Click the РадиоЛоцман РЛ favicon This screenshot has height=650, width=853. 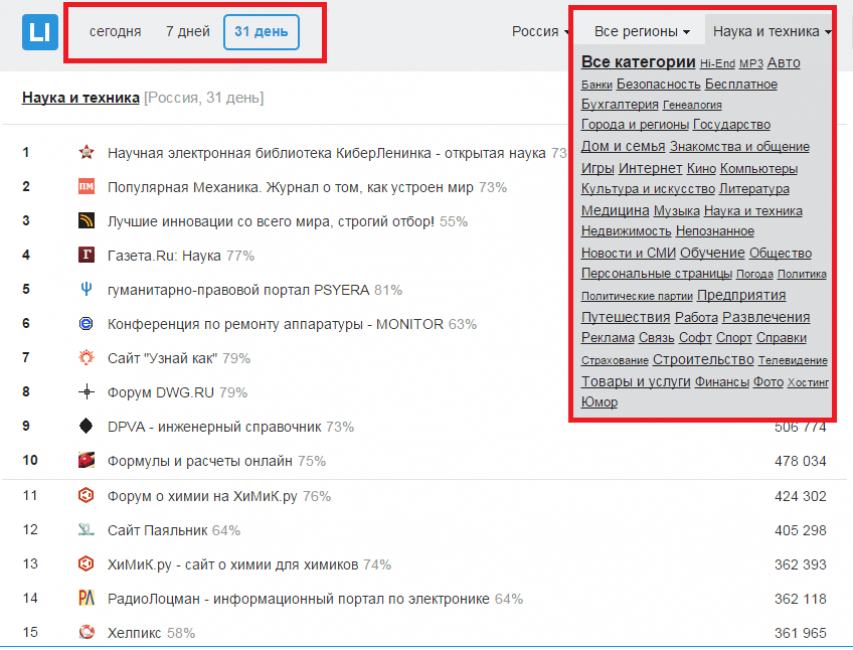86,598
